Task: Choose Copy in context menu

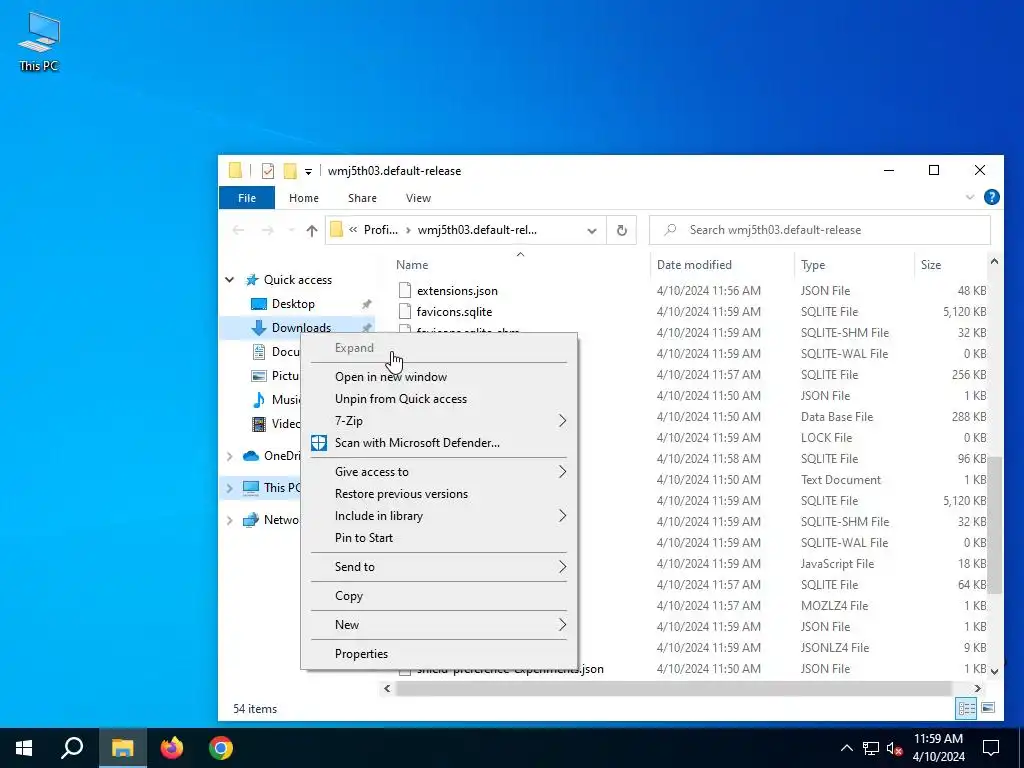Action: click(349, 596)
